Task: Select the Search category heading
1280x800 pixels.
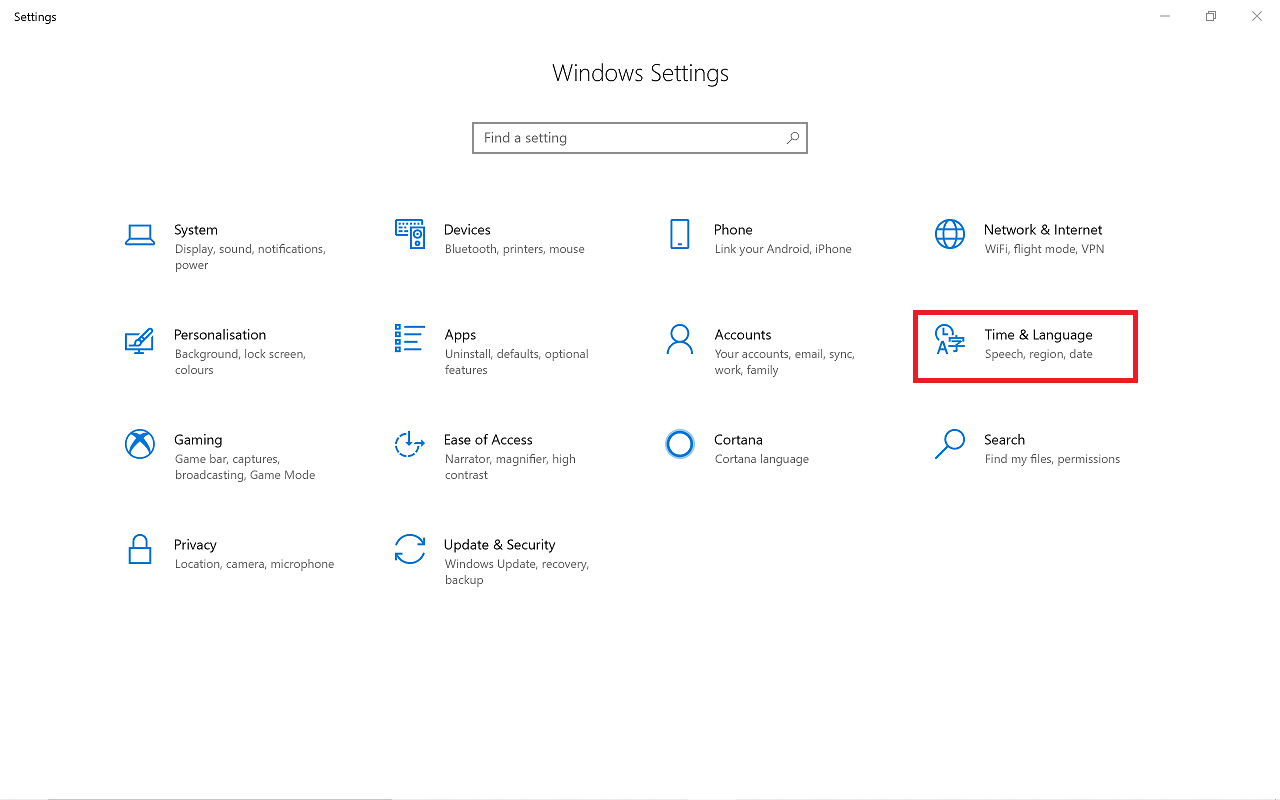Action: 1004,440
